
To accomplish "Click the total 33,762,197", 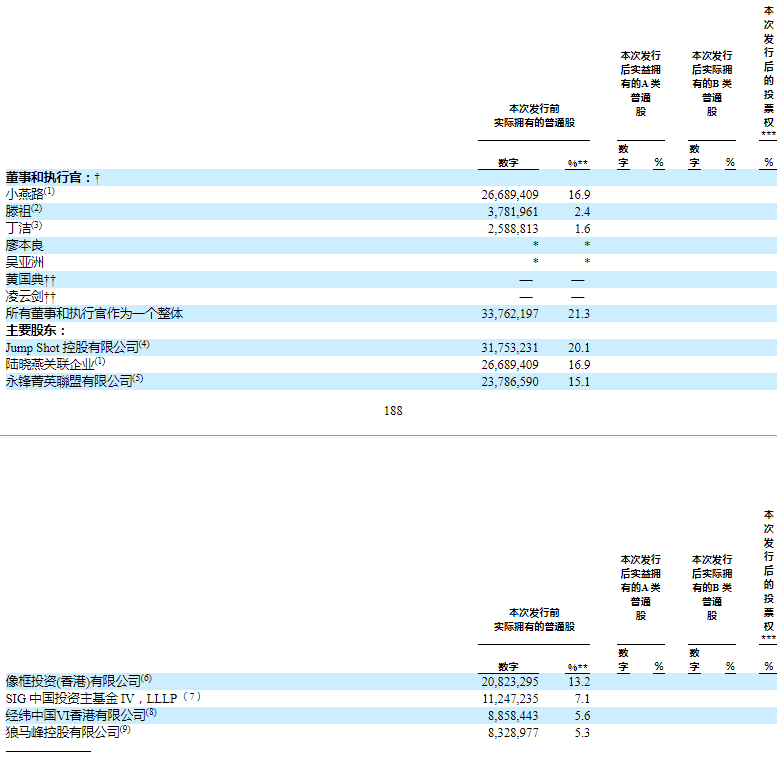I will tap(510, 314).
